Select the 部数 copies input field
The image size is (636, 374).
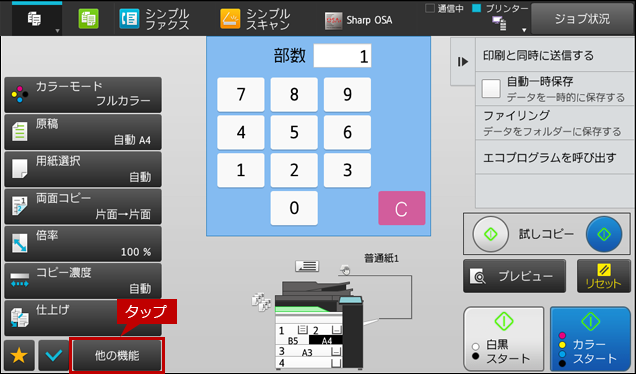pos(342,56)
